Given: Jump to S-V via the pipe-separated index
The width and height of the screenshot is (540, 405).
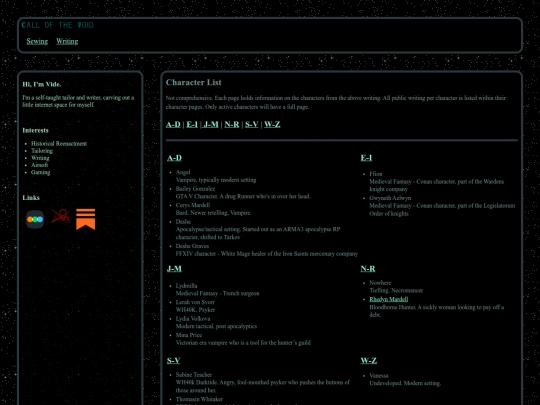Looking at the screenshot, I should point(252,124).
